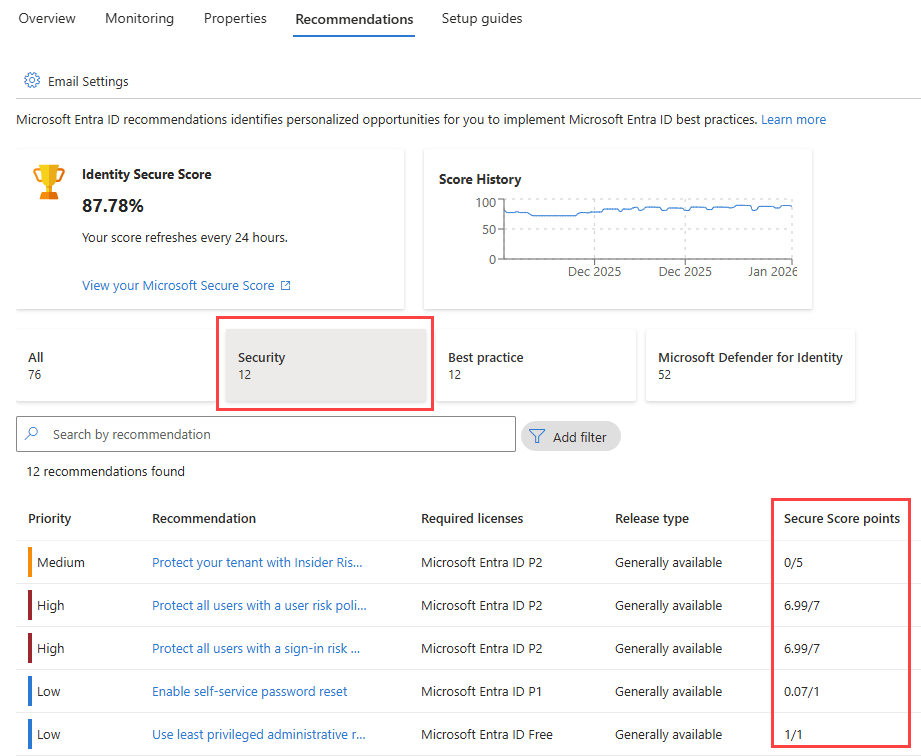The height and width of the screenshot is (756, 921).
Task: Select Microsoft Defender for Identity card
Action: point(750,365)
